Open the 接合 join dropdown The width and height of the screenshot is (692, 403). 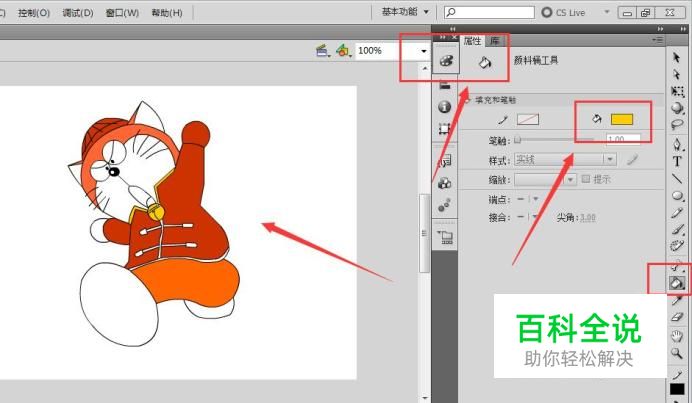pyautogui.click(x=536, y=217)
